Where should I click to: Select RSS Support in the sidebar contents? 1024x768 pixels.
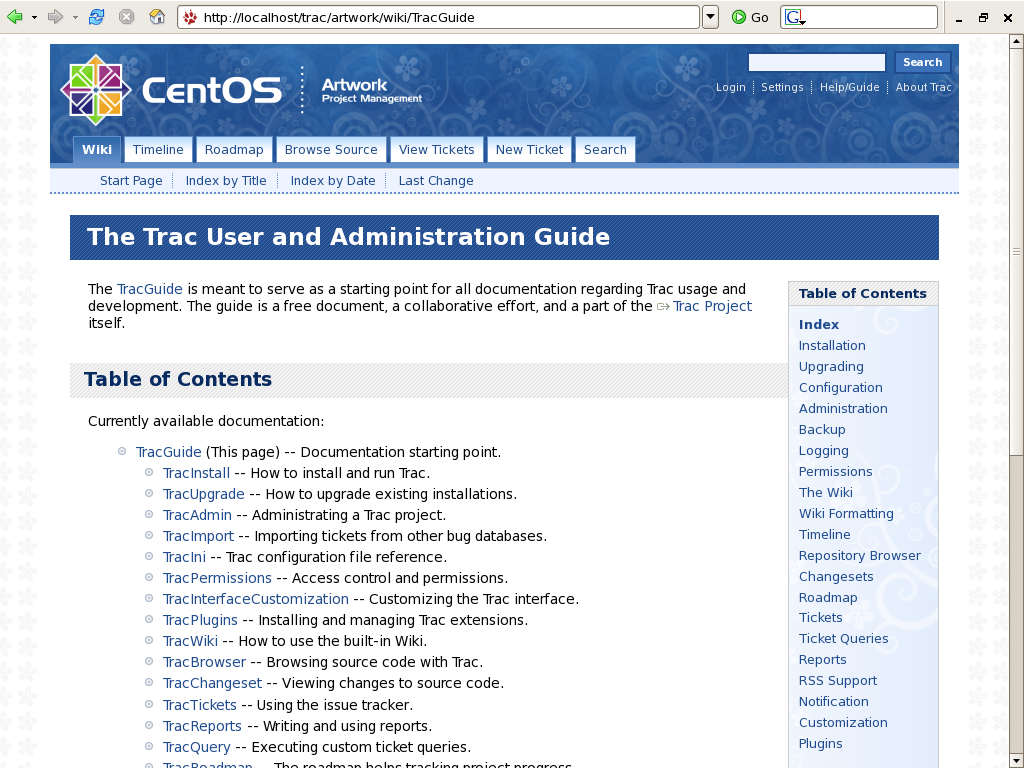[x=838, y=680]
